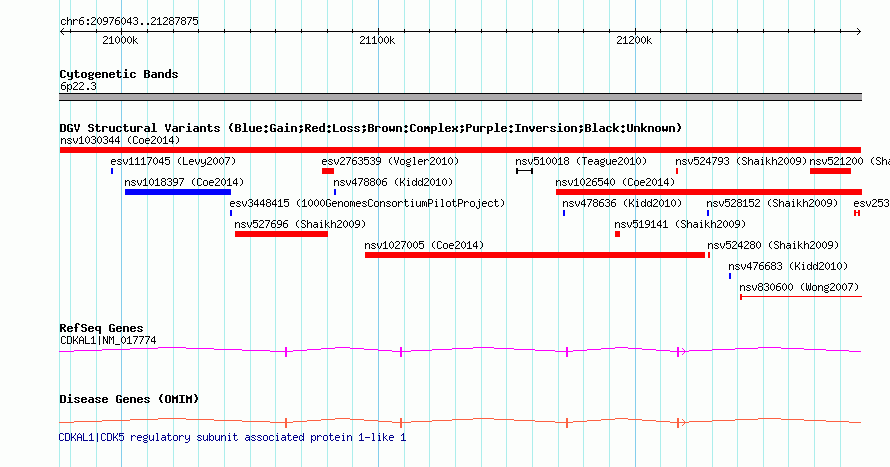Click the nsv1027005 (Coe2014) label
Viewport: 890px width, 467px height.
click(x=424, y=245)
